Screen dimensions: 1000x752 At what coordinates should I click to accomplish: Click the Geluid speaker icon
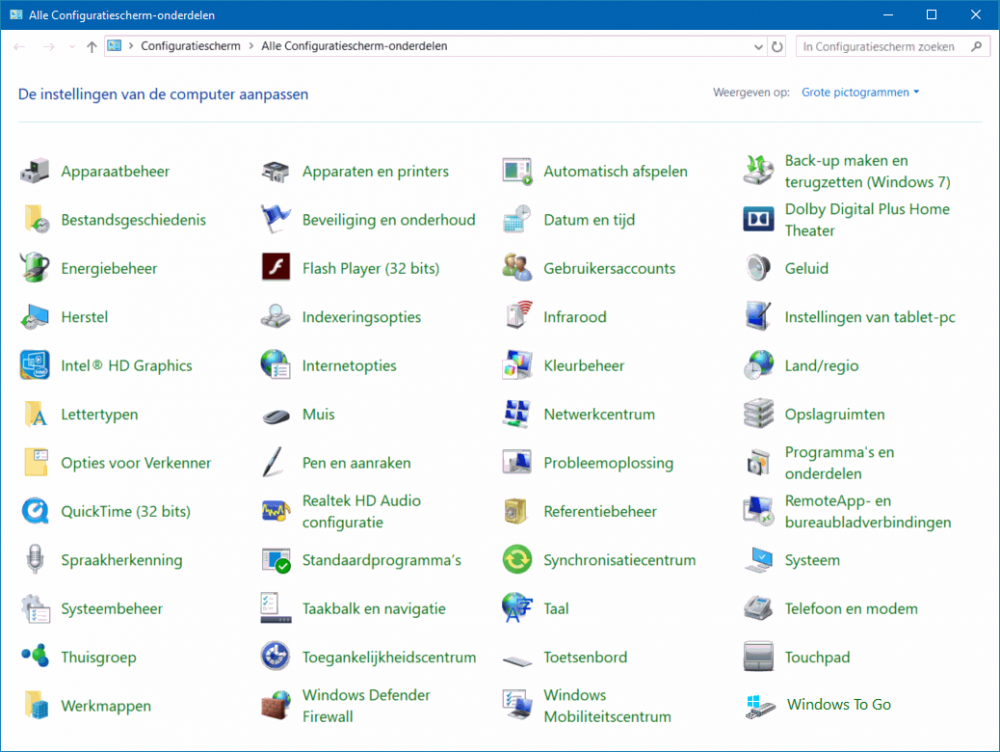tap(759, 268)
